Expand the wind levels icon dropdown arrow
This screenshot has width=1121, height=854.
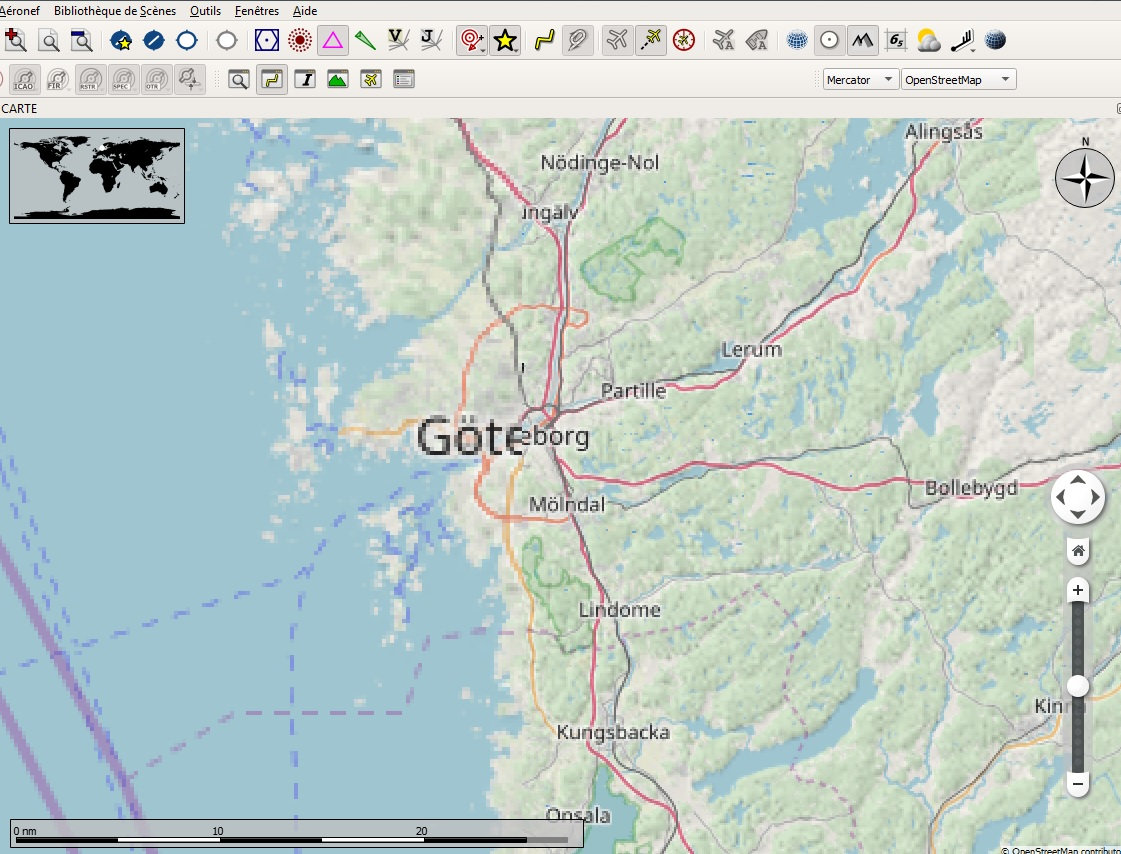973,49
